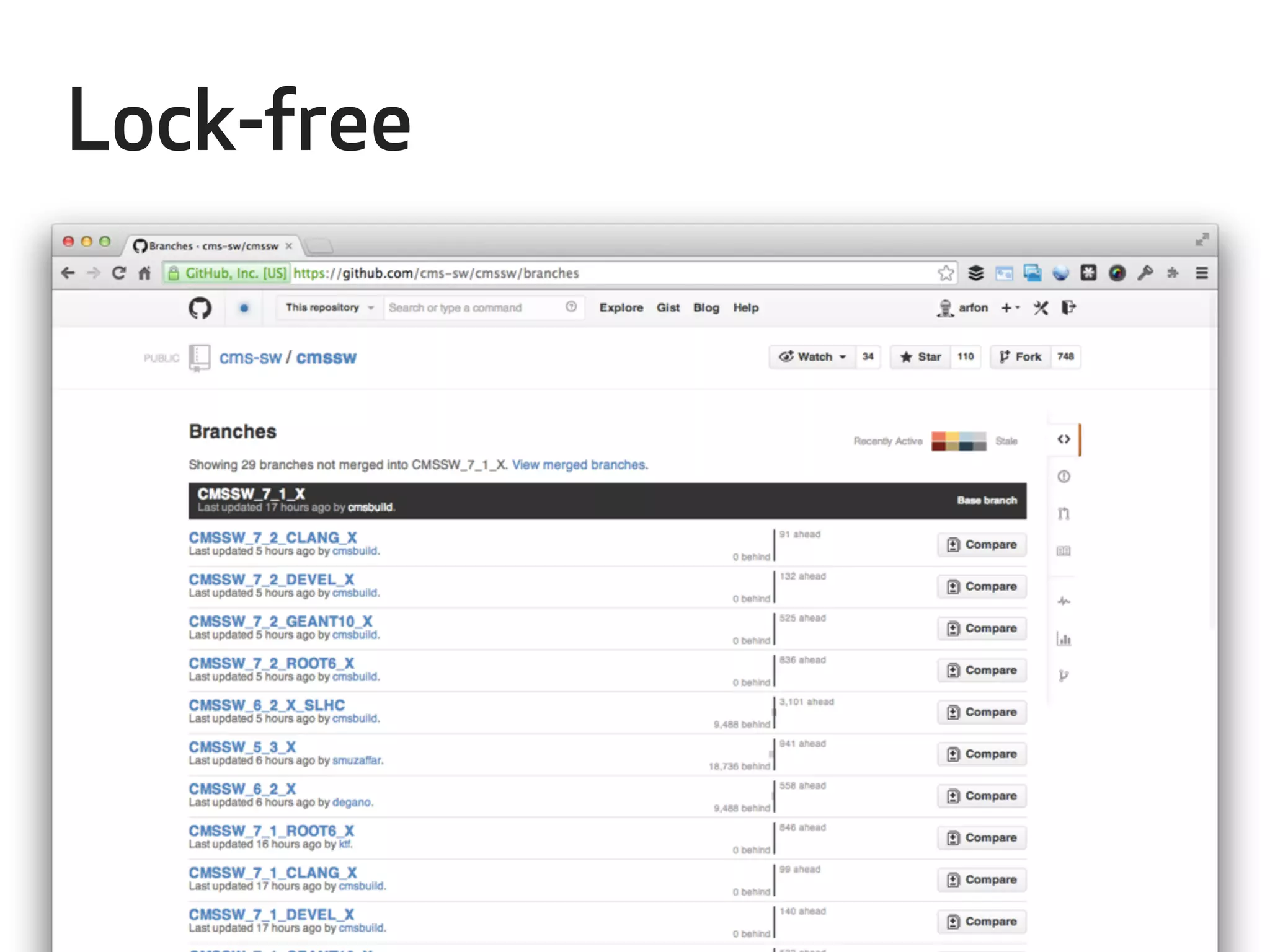
Task: Click the account settings tools icon
Action: click(x=1041, y=308)
